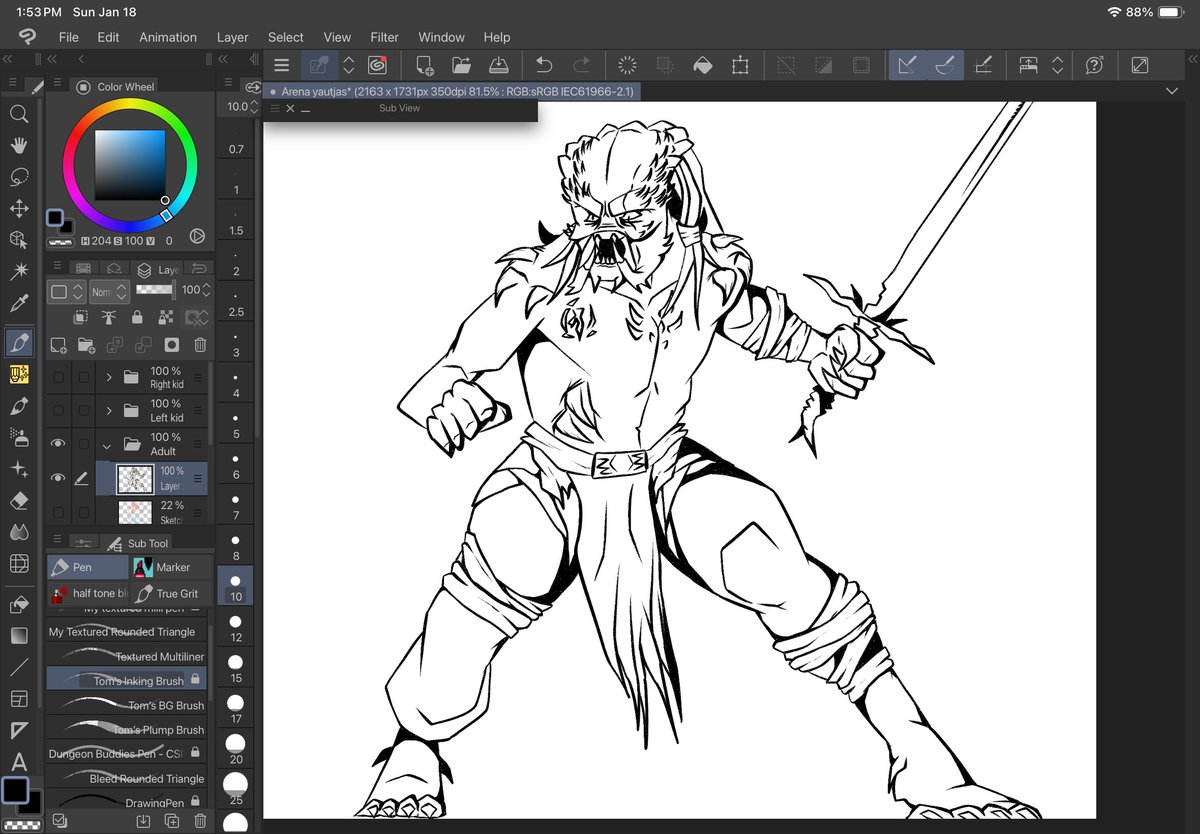This screenshot has width=1200, height=834.
Task: Show the 22% Sketch layer
Action: pyautogui.click(x=58, y=512)
